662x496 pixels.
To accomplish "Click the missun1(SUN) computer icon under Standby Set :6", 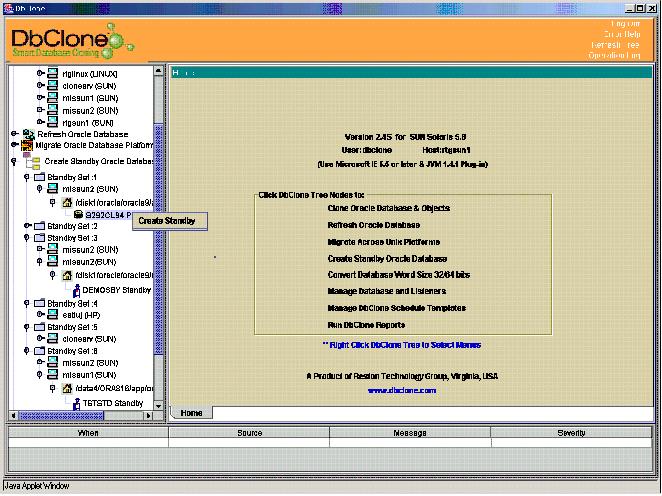I will [x=52, y=374].
